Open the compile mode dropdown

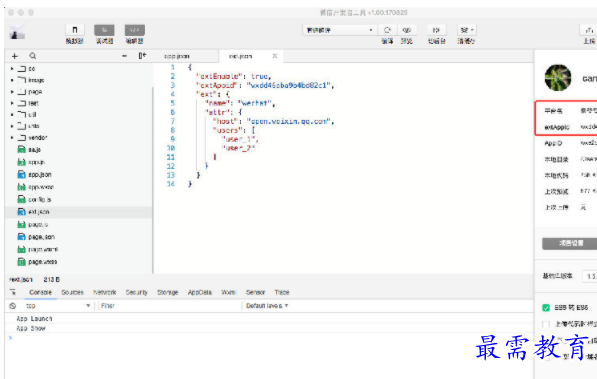(339, 30)
